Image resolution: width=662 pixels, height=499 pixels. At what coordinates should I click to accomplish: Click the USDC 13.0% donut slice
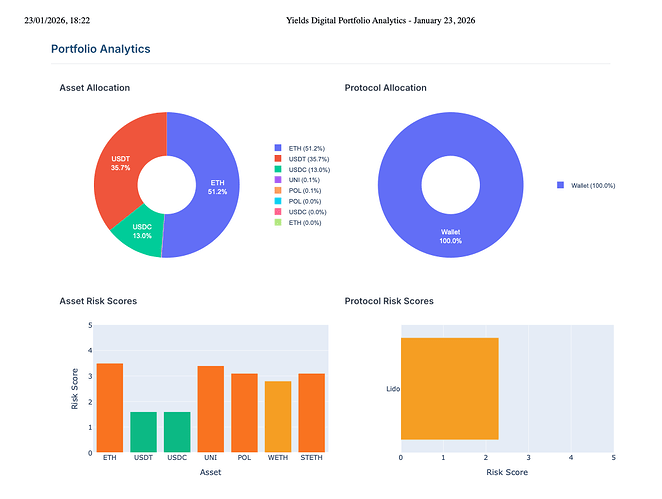tap(142, 231)
